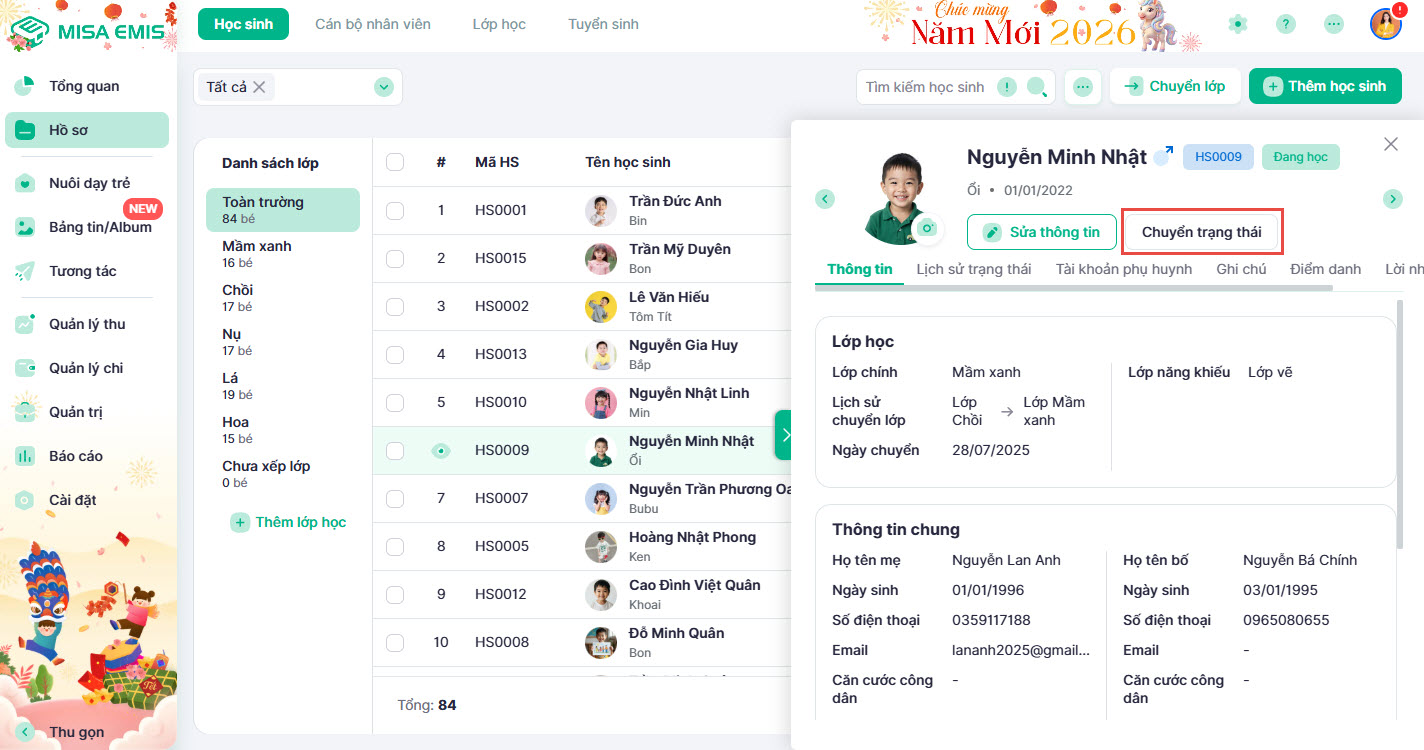Select checkbox for Lê Văn Hiếu row
The width and height of the screenshot is (1424, 750).
pyautogui.click(x=395, y=306)
